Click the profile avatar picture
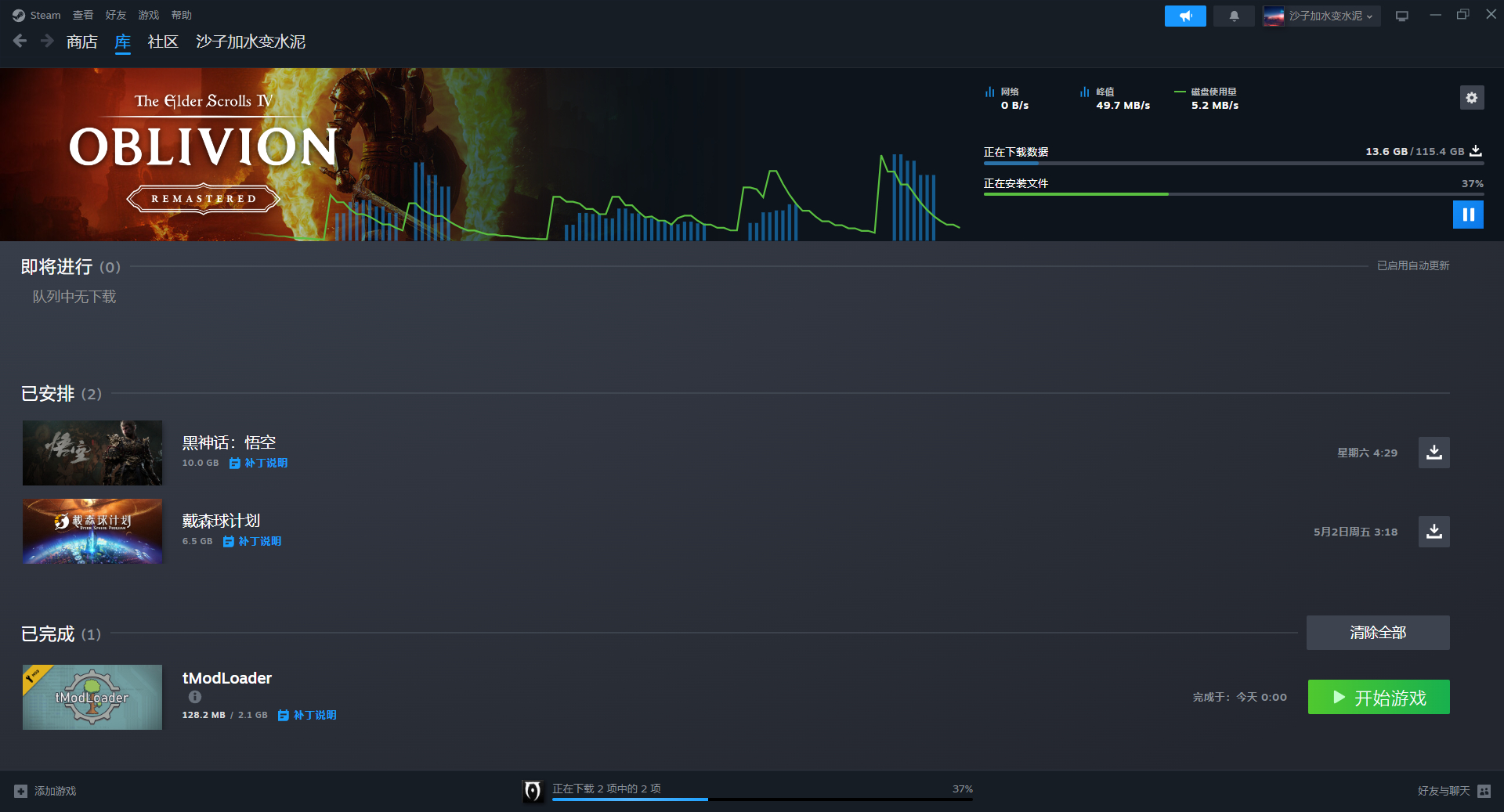 pos(1274,16)
